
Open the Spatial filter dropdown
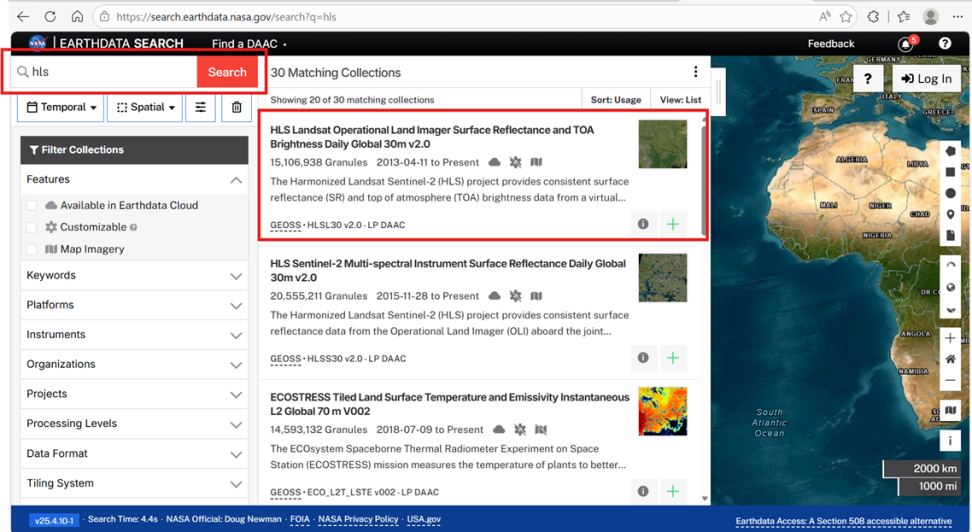pyautogui.click(x=146, y=107)
